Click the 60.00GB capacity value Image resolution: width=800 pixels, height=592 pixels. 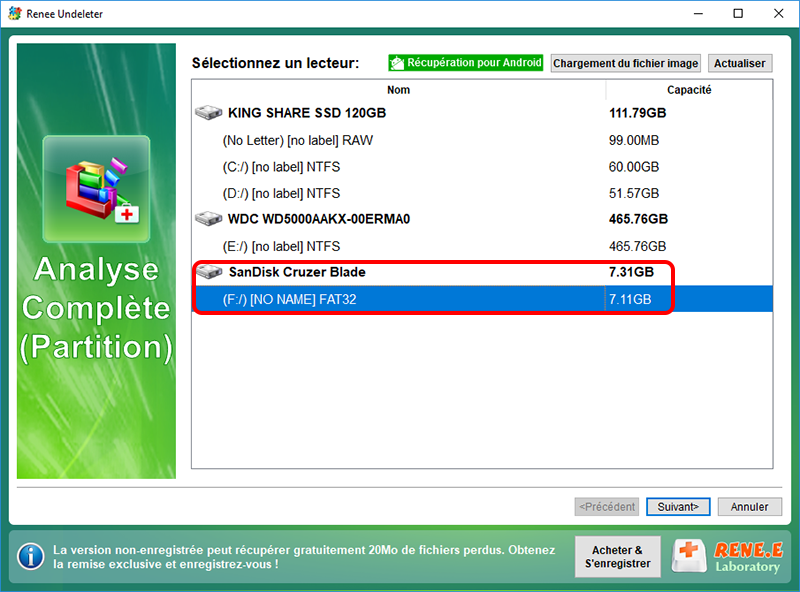pyautogui.click(x=634, y=167)
